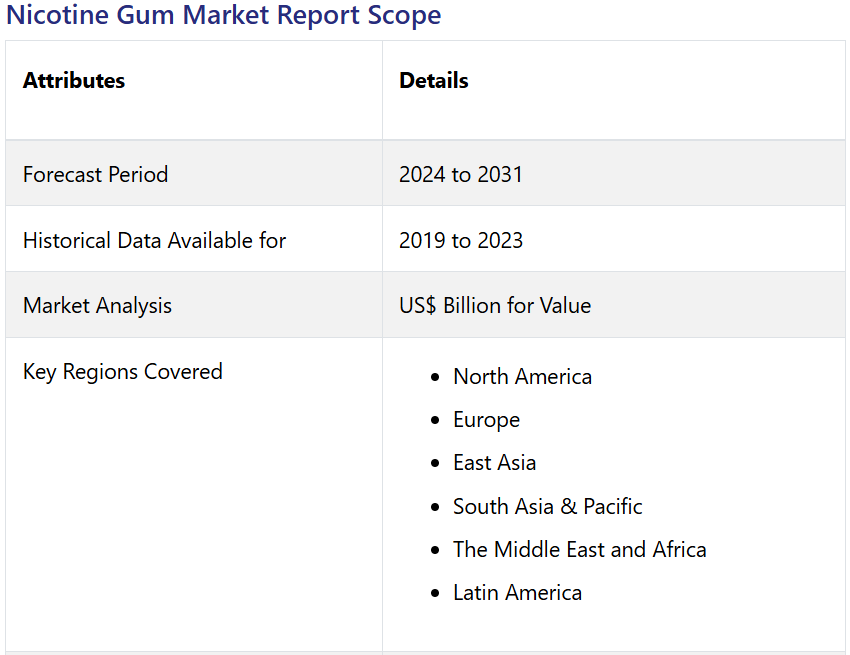Click the US$ Billion for Value text

(x=495, y=306)
